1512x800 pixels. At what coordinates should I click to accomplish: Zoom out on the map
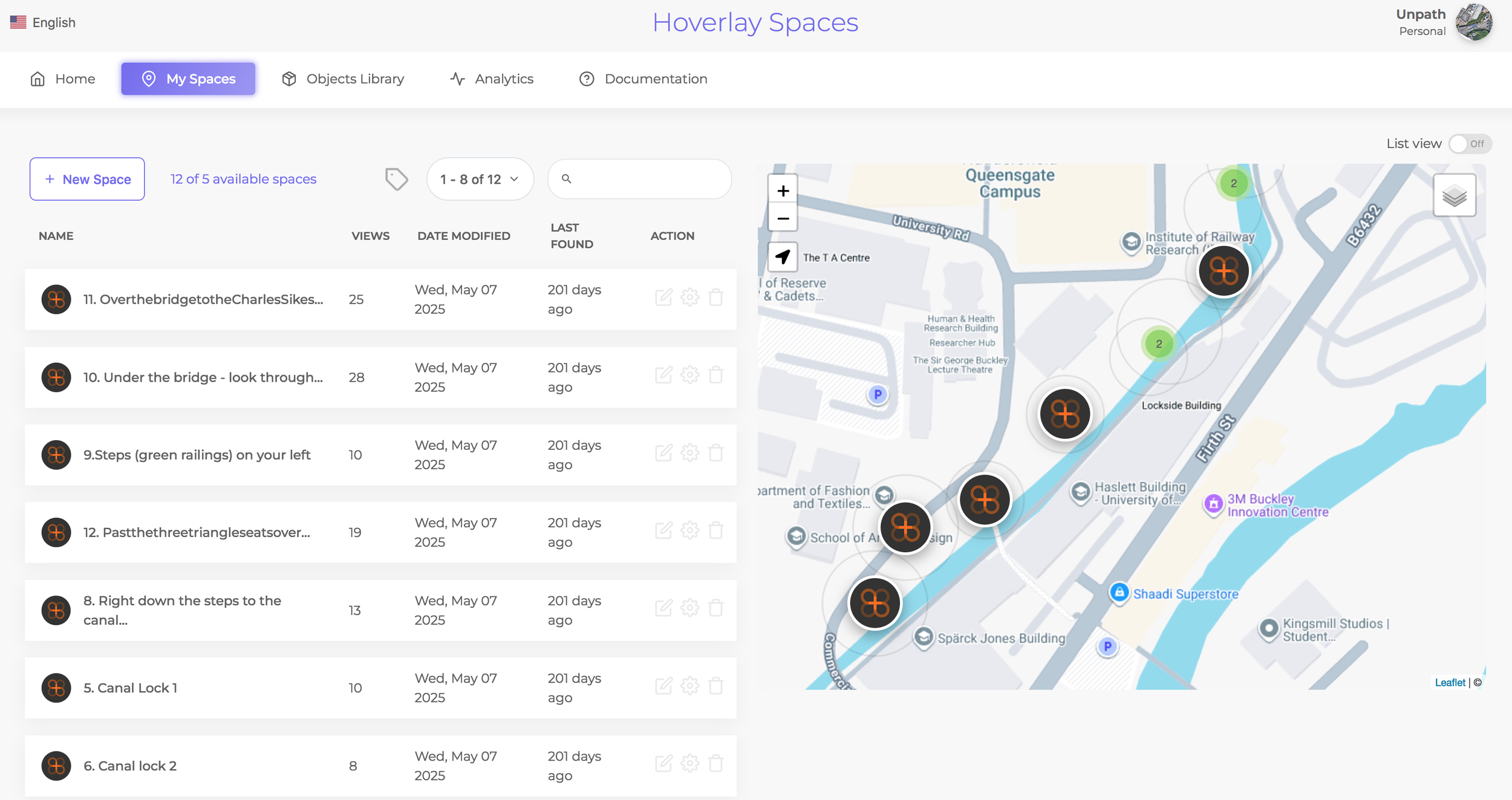(783, 218)
